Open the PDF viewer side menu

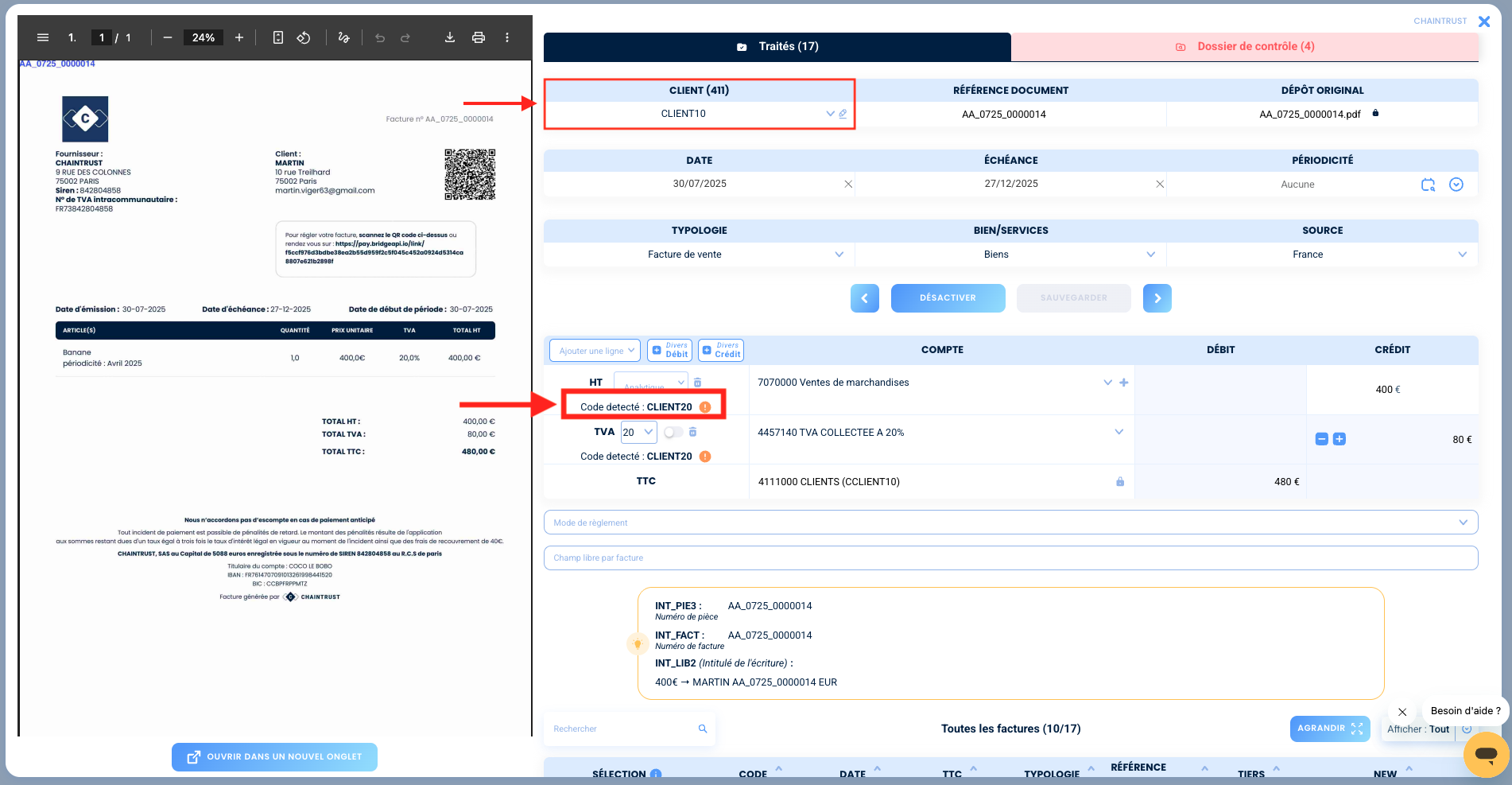[x=42, y=37]
